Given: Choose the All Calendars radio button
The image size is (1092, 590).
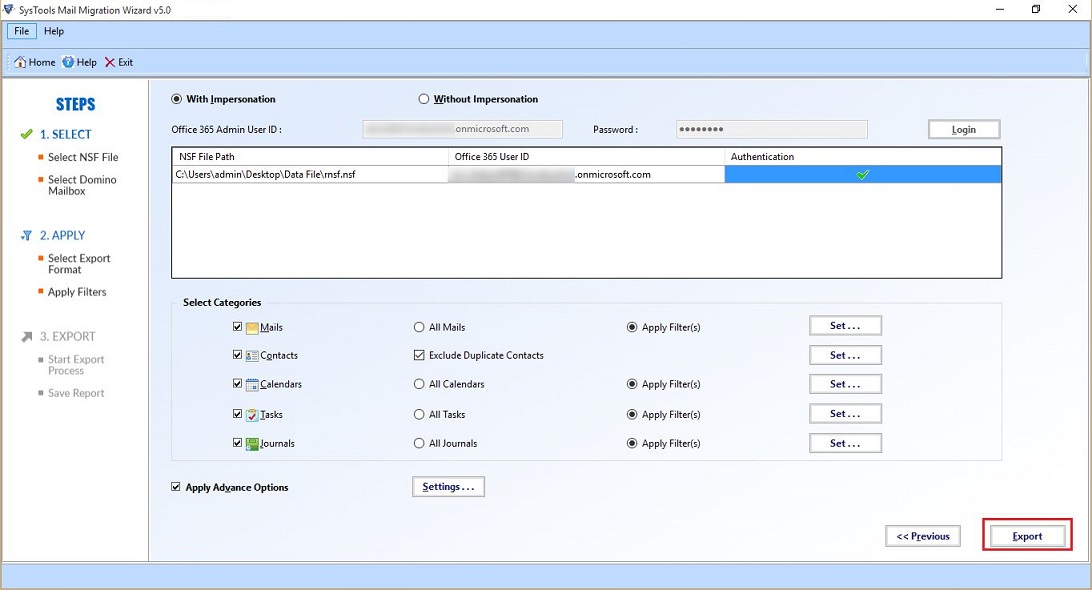Looking at the screenshot, I should 419,384.
